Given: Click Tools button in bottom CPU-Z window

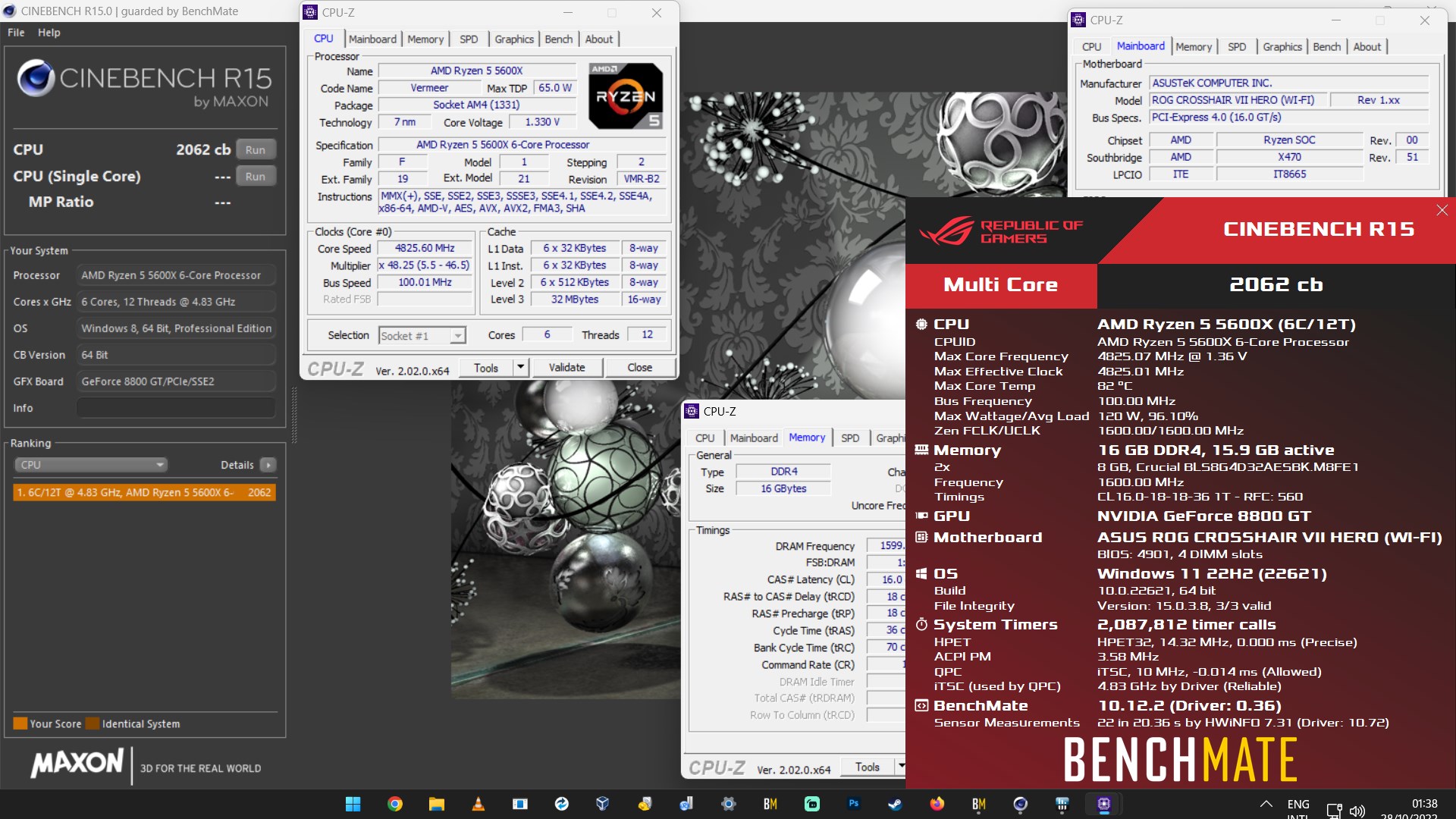Looking at the screenshot, I should click(x=868, y=767).
